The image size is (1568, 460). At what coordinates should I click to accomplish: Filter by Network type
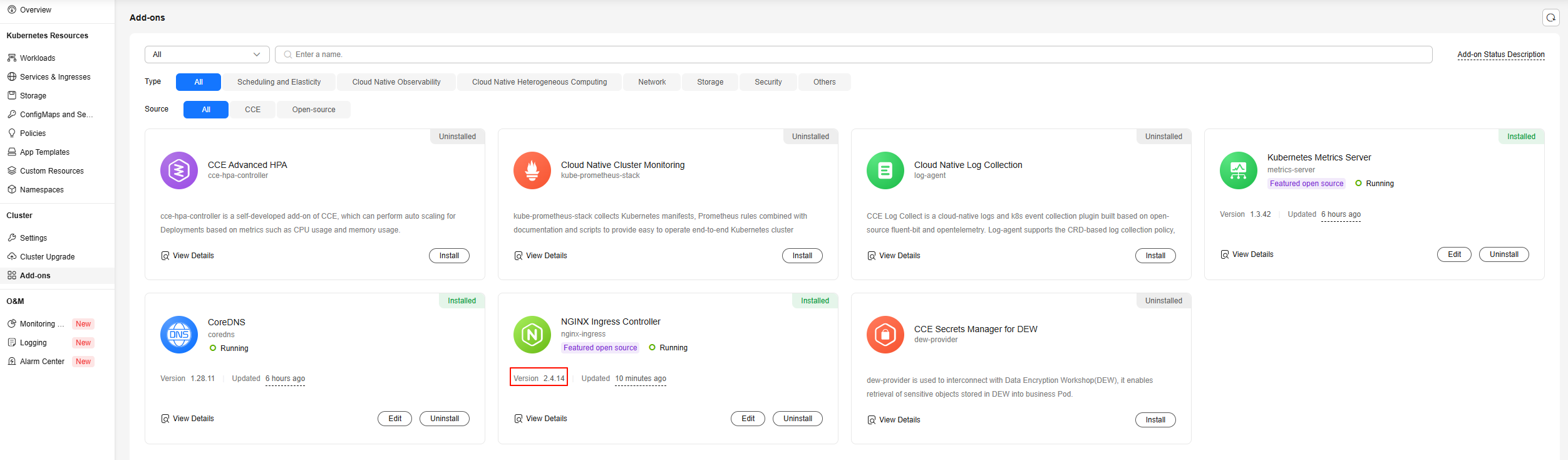coord(652,82)
